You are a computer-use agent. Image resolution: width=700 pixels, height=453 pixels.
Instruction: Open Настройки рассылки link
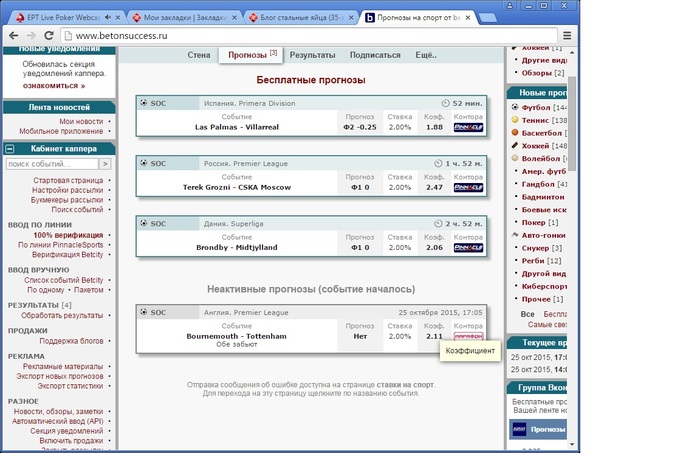67,190
